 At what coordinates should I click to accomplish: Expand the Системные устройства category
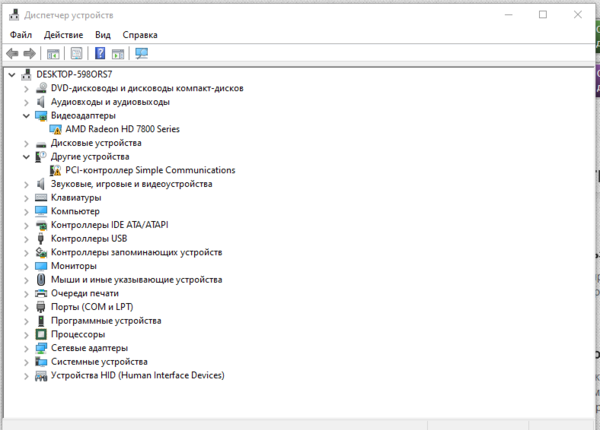click(x=26, y=362)
